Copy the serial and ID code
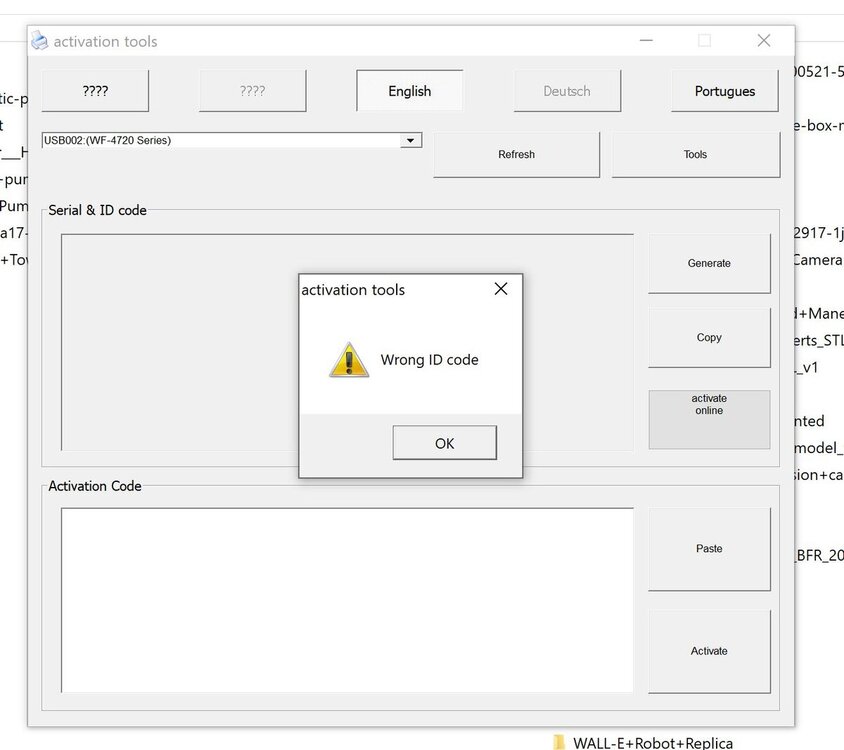Image resolution: width=844 pixels, height=750 pixels. (709, 338)
